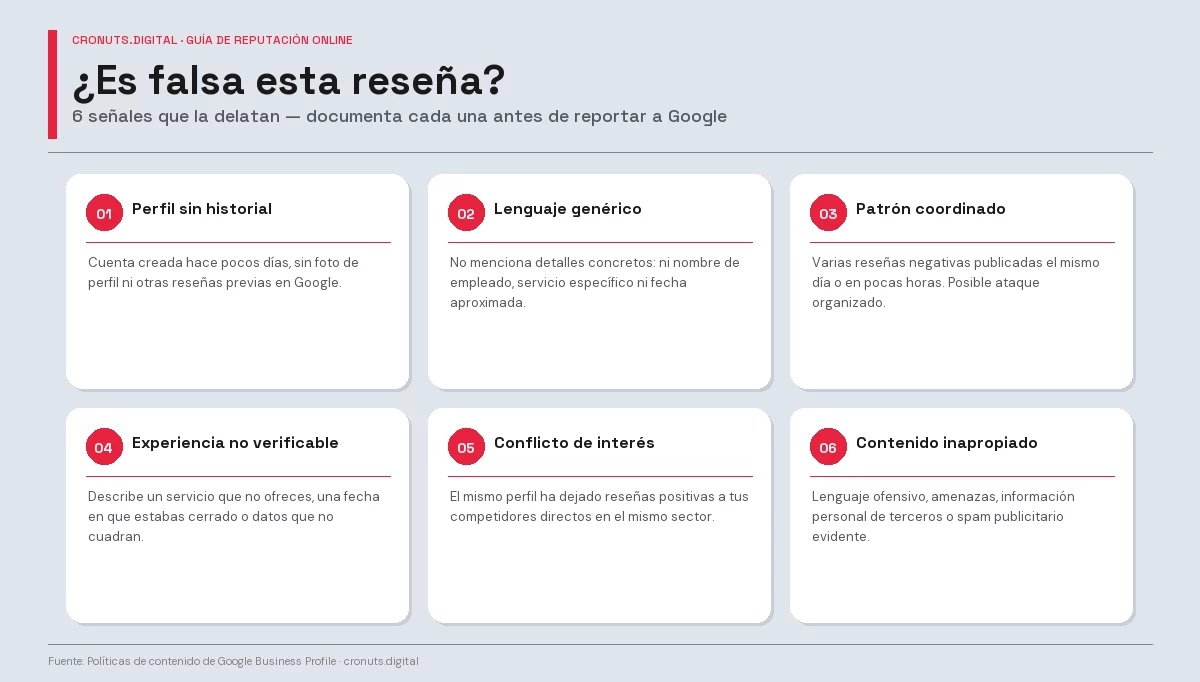Image resolution: width=1200 pixels, height=682 pixels.
Task: Click the footer source line 'Fuente: Políticas de contenido'
Action: pyautogui.click(x=233, y=661)
